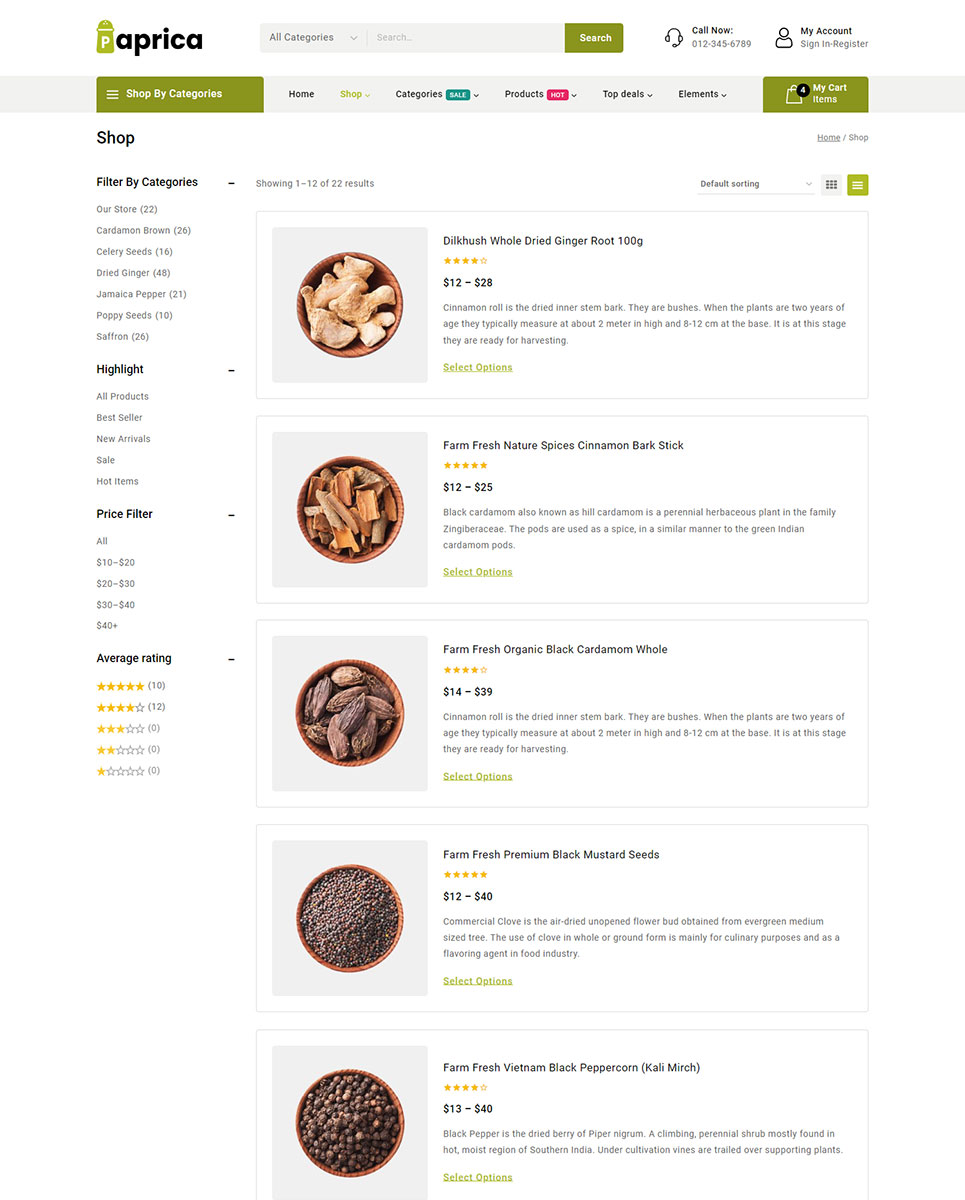
Task: Click the My Account user icon
Action: tap(784, 38)
